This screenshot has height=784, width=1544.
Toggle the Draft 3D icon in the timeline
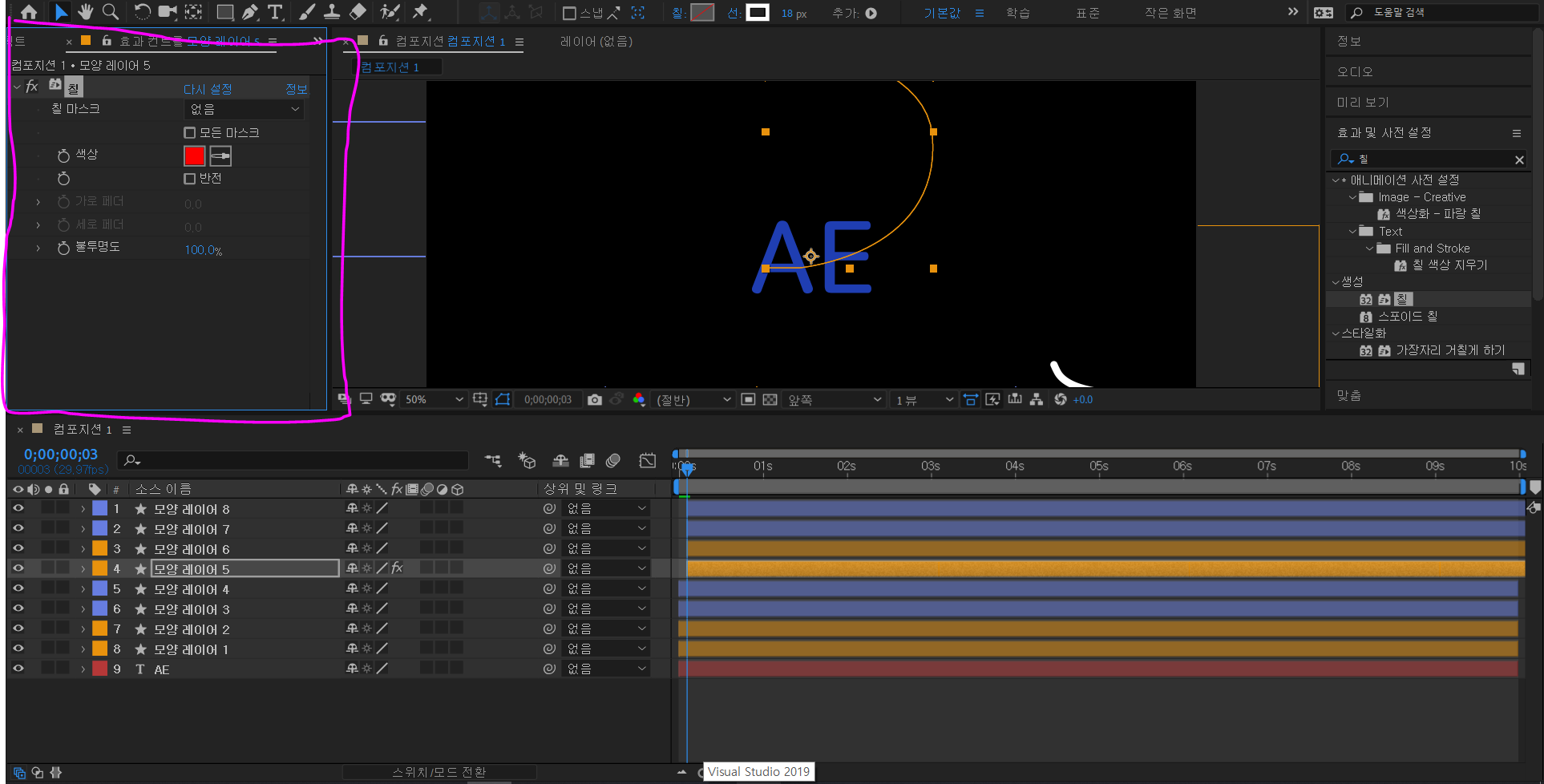527,460
